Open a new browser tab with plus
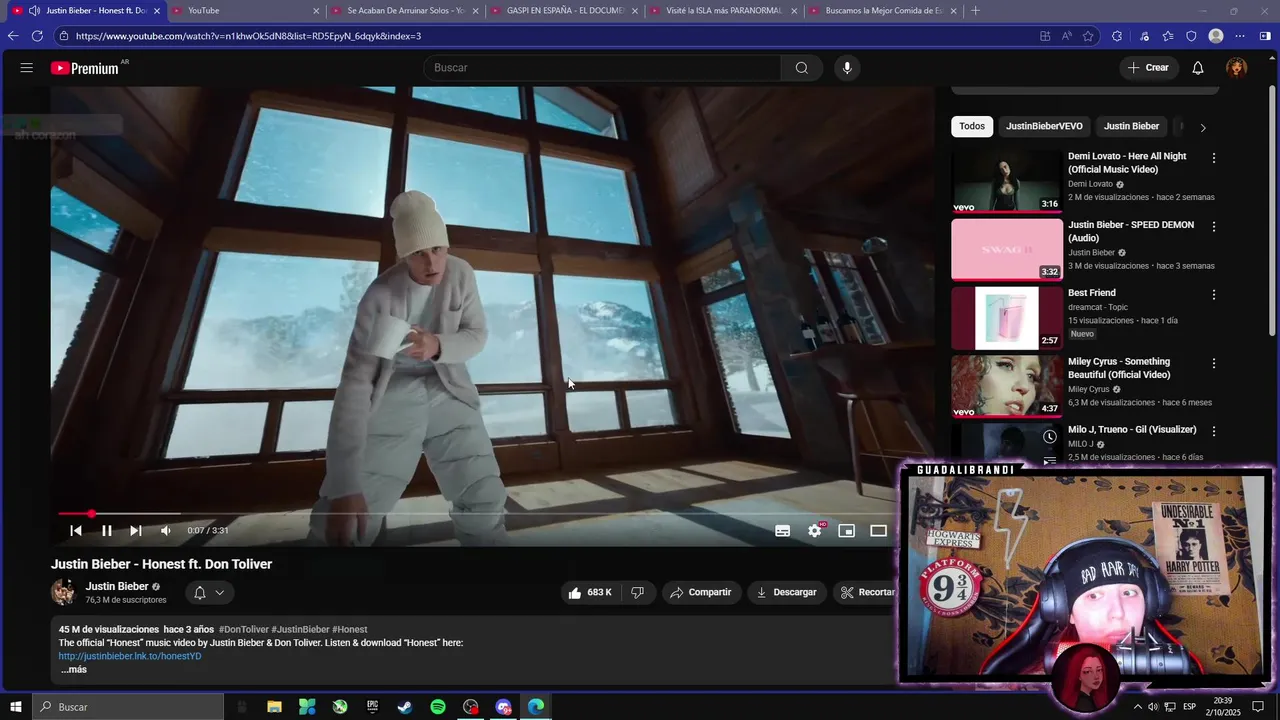1280x720 pixels. point(976,11)
